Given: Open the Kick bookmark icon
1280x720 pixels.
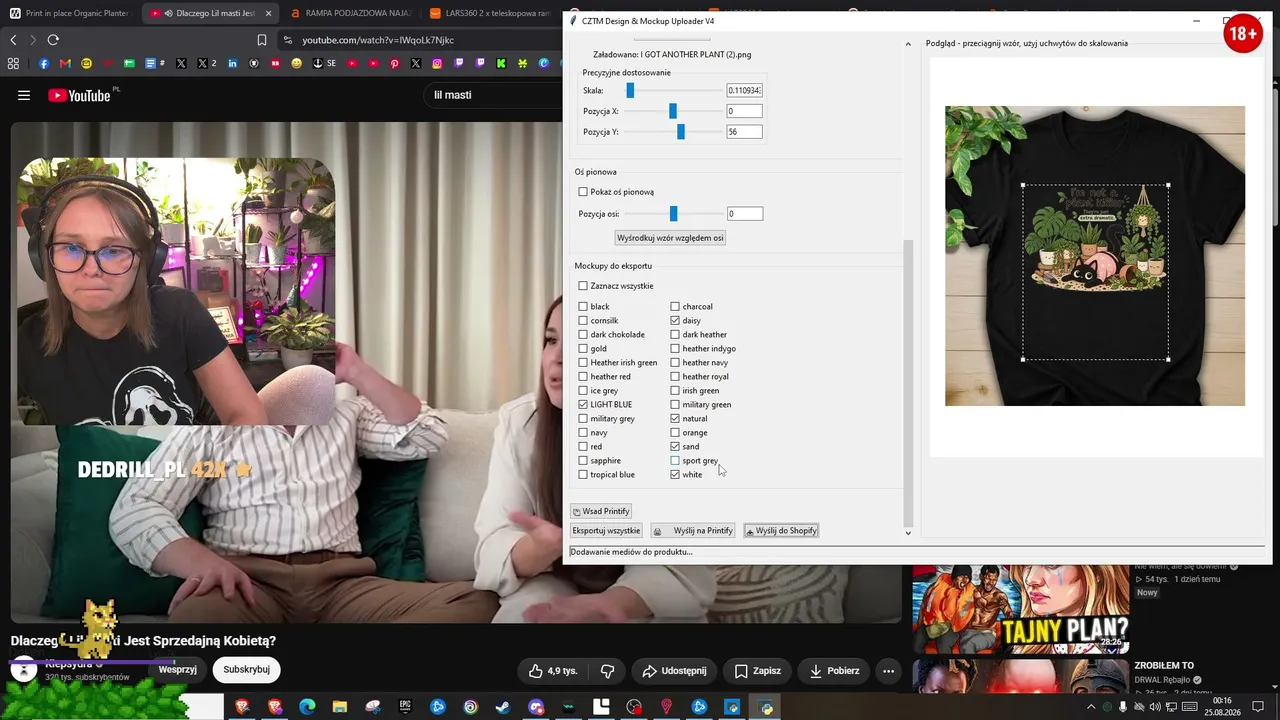Looking at the screenshot, I should (501, 64).
